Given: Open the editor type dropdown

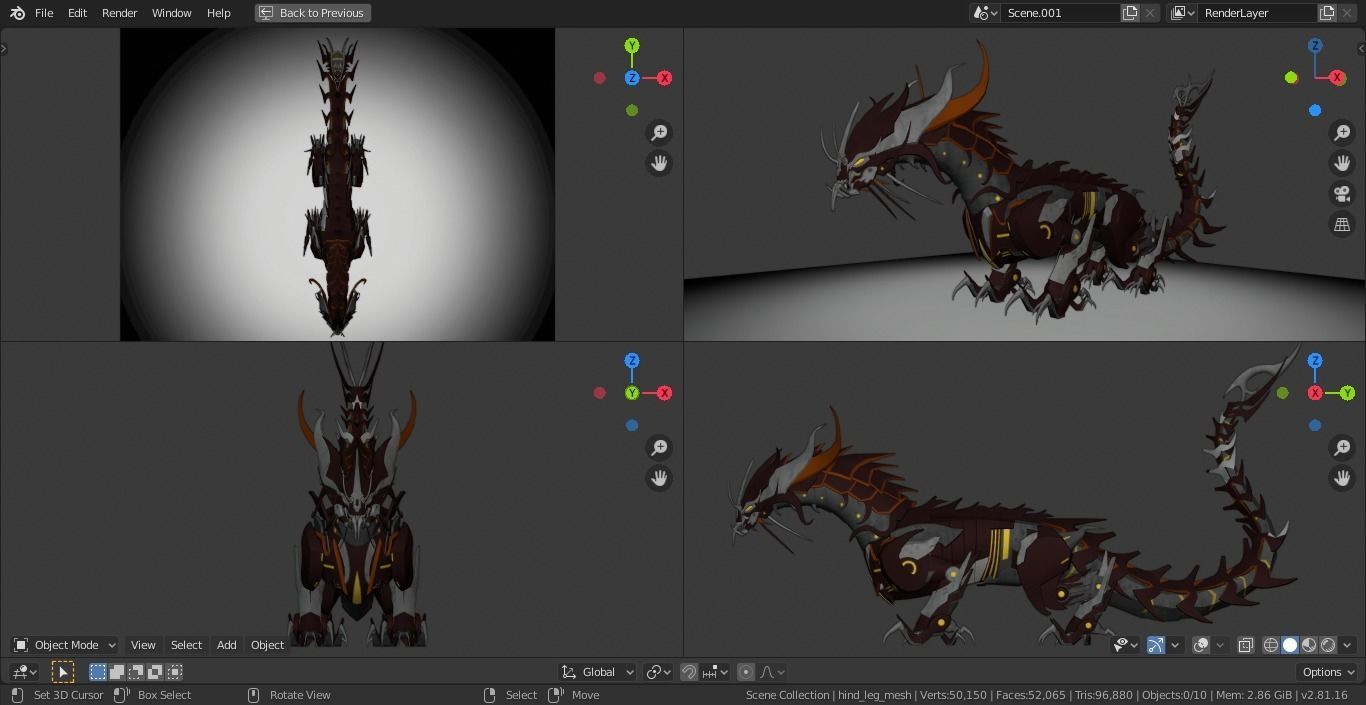Looking at the screenshot, I should (x=24, y=672).
